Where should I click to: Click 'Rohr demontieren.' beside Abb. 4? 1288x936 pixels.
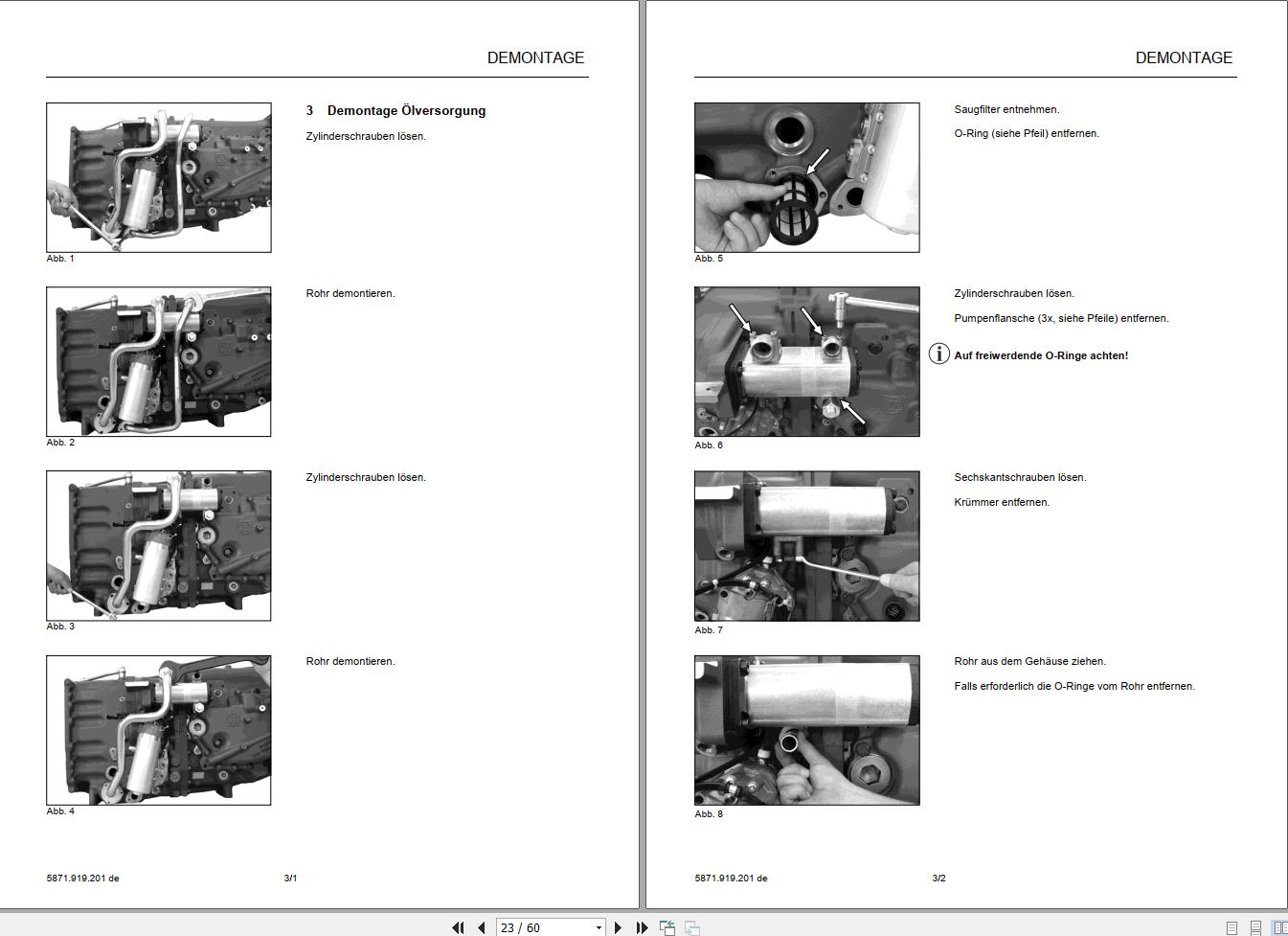click(x=350, y=661)
